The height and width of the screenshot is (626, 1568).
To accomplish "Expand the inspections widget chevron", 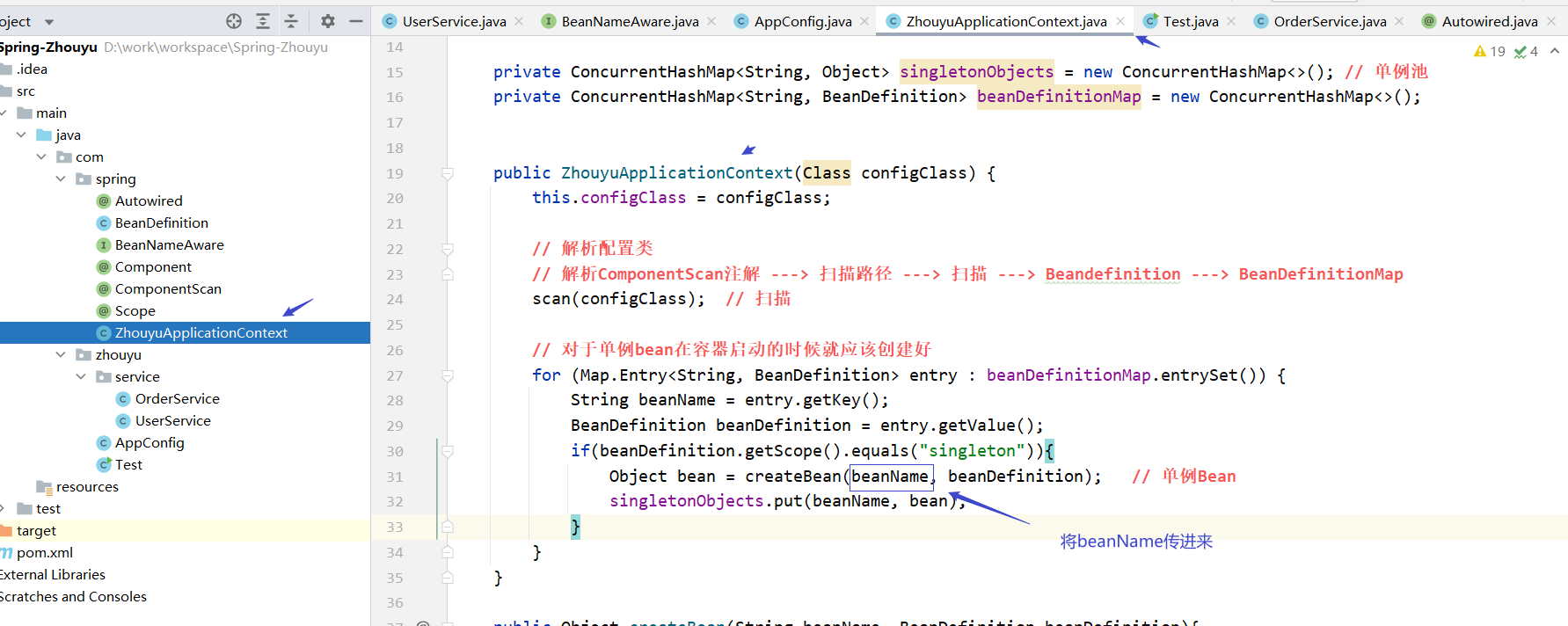I will 1555,51.
